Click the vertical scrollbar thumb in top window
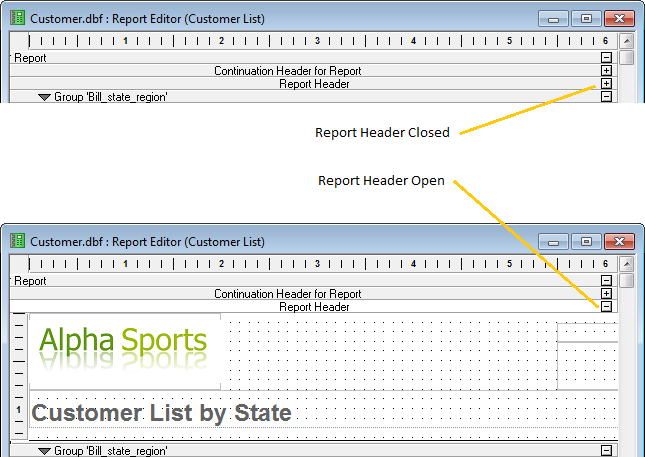The image size is (645, 457). pyautogui.click(x=626, y=58)
